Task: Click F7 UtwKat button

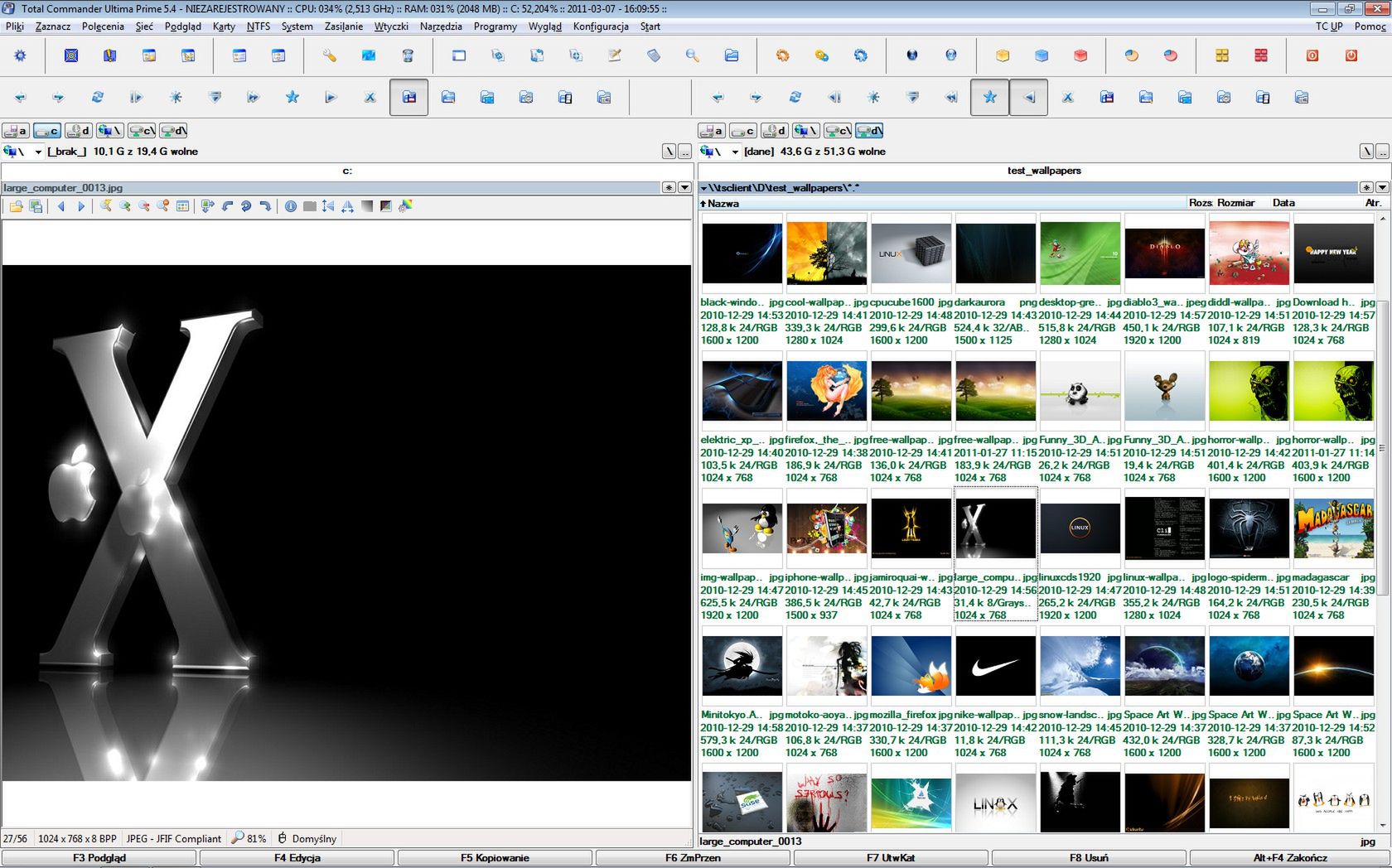Action: pyautogui.click(x=891, y=858)
